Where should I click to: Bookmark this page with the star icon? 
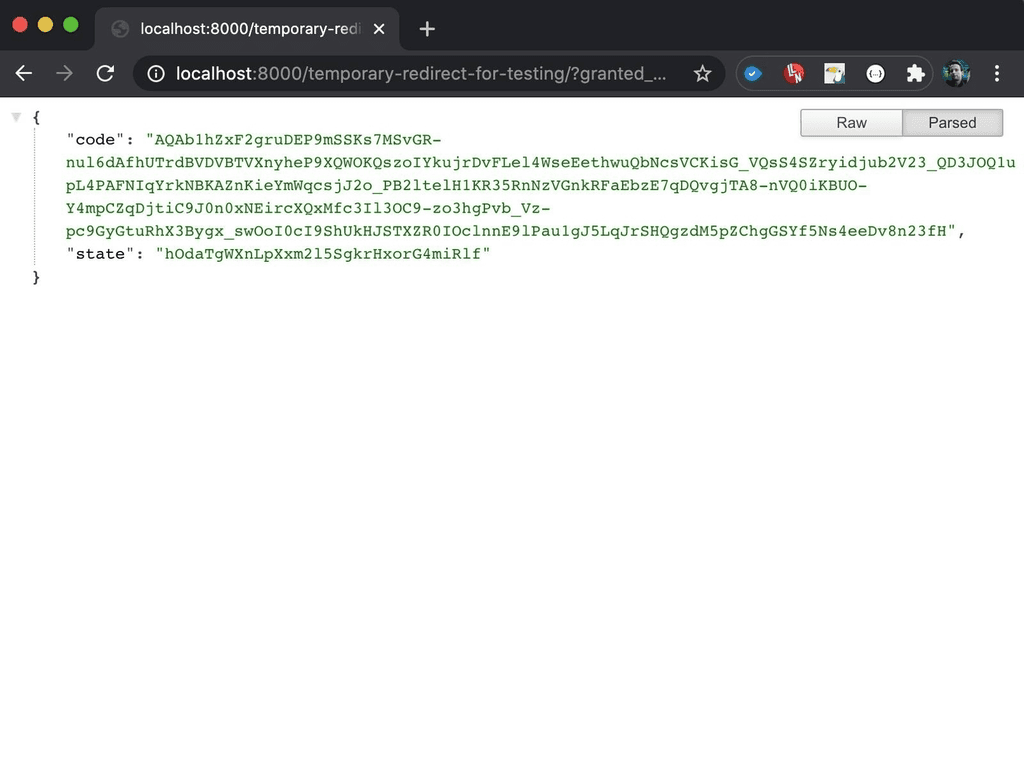coord(702,73)
